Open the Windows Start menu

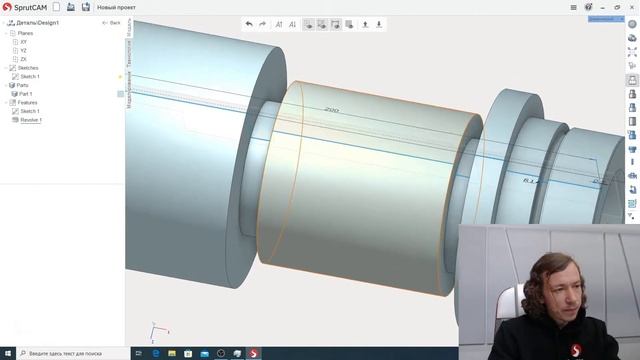pos(8,353)
